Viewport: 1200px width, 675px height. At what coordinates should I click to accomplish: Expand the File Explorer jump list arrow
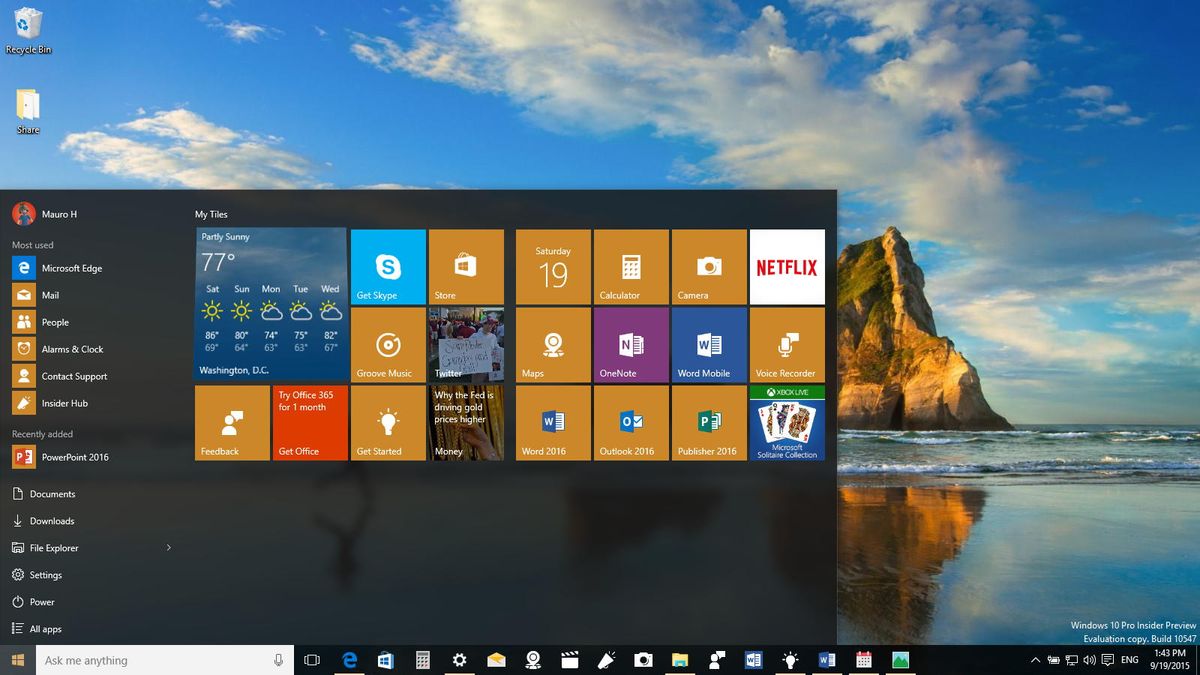(x=168, y=547)
